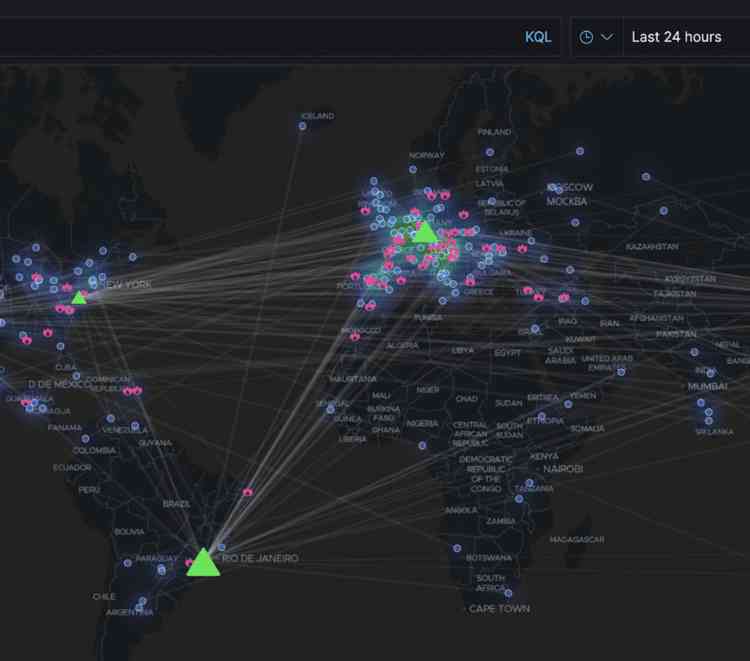Click the blue marker at Senegal

(331, 409)
